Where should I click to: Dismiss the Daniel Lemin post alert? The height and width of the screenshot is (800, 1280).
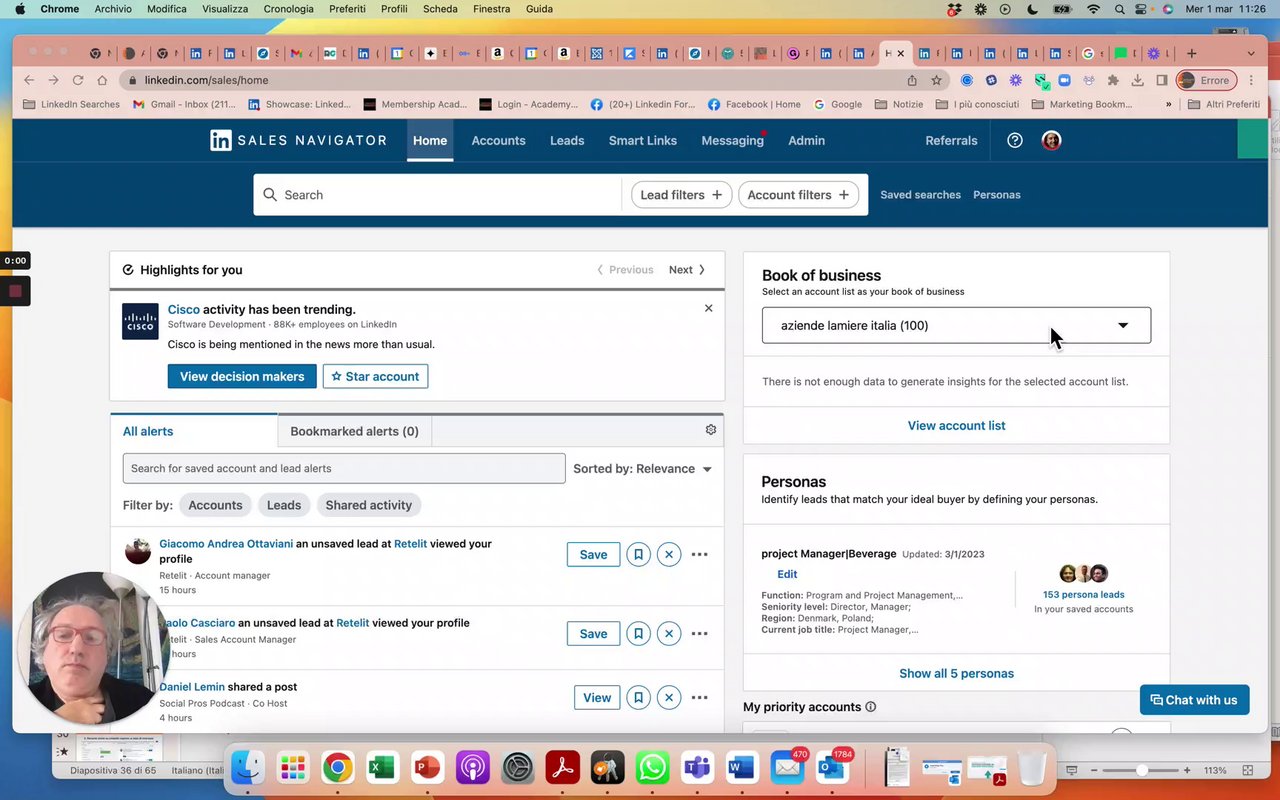[669, 697]
